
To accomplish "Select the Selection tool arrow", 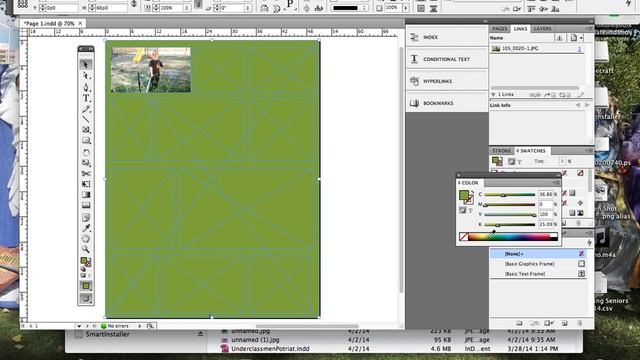I will (86, 64).
